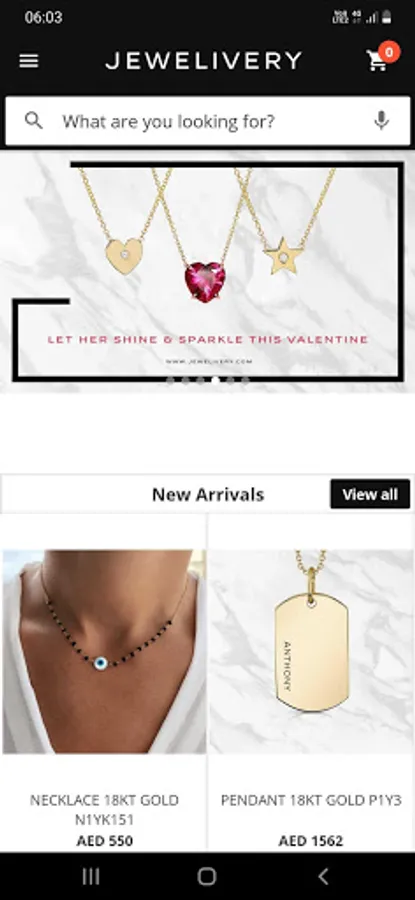
Task: Select the second banner pagination dot
Action: click(185, 380)
